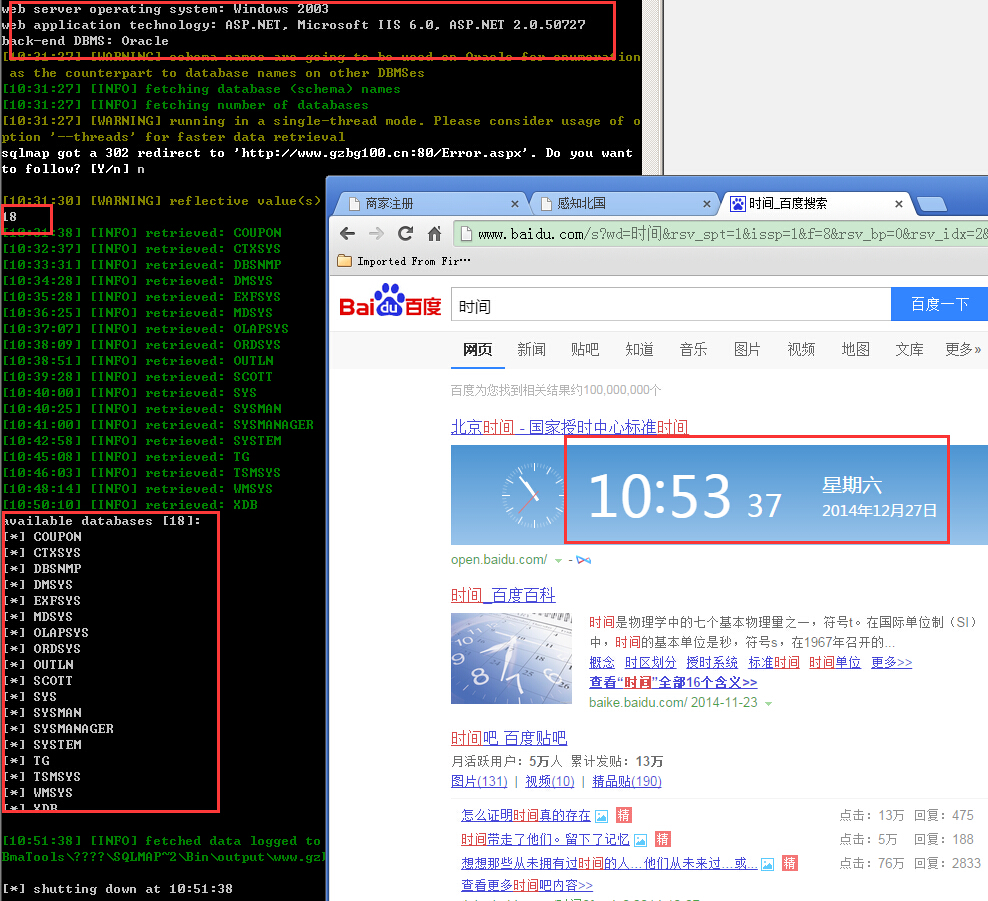Select the 地图 search category
Image resolution: width=988 pixels, height=901 pixels.
click(855, 350)
